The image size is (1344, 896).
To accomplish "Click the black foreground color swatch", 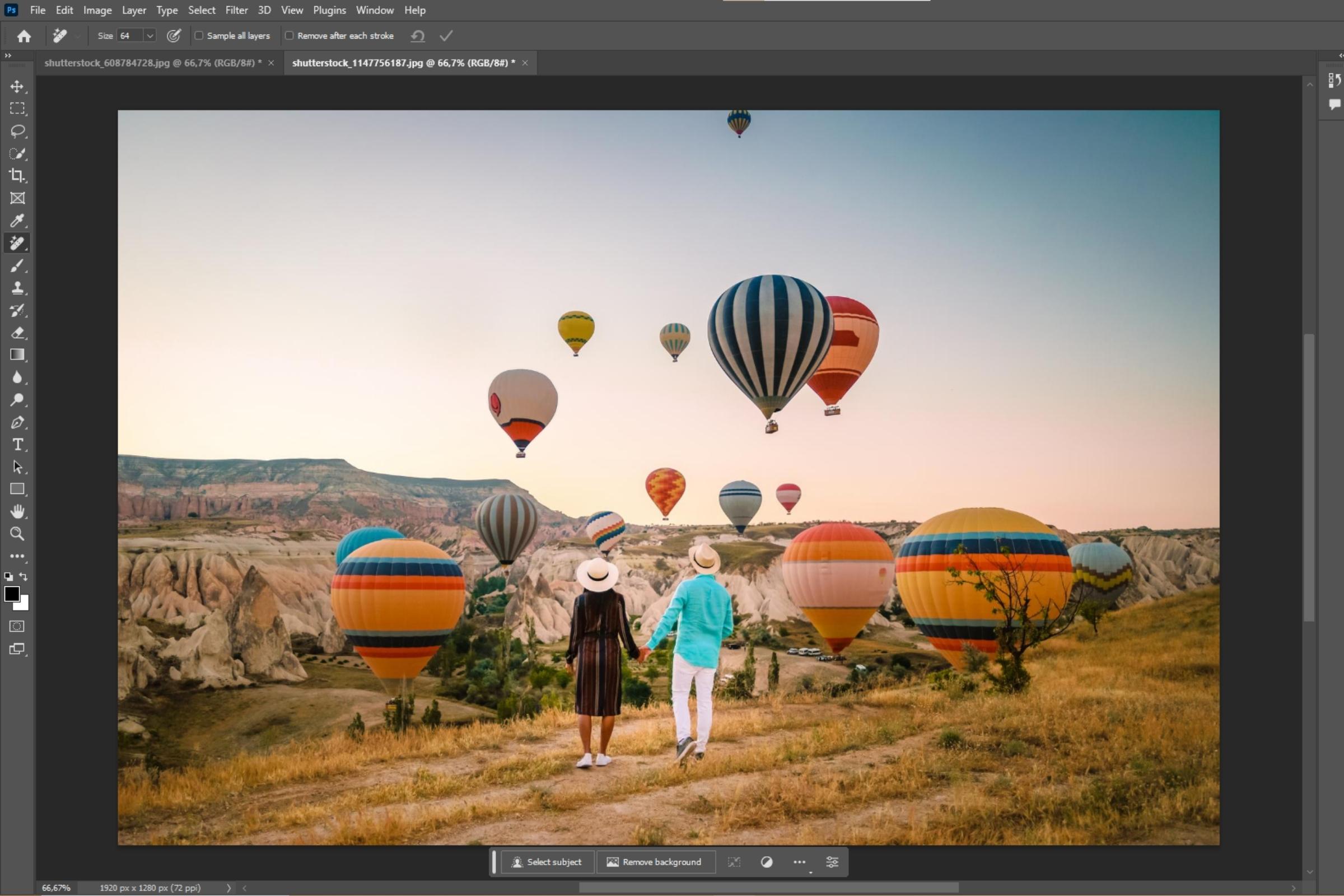I will pyautogui.click(x=11, y=594).
